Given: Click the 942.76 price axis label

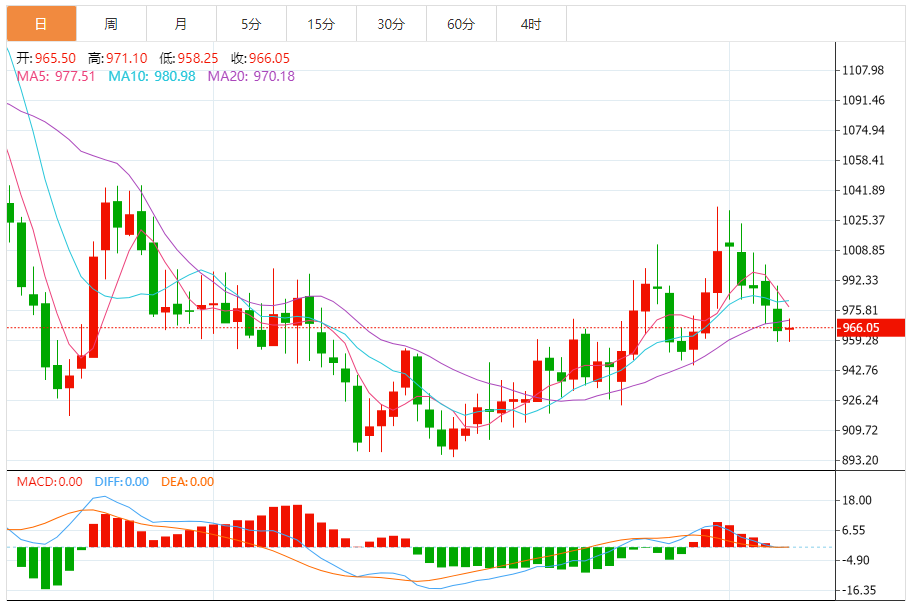Looking at the screenshot, I should point(860,370).
